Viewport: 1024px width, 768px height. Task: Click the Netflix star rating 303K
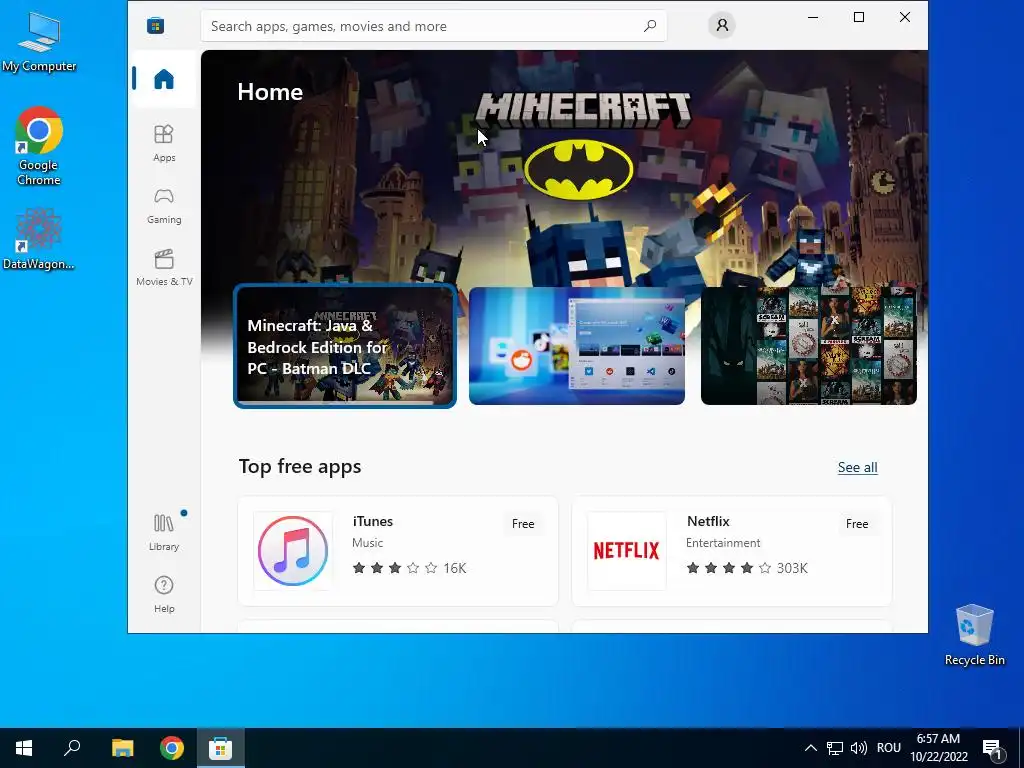pos(747,568)
